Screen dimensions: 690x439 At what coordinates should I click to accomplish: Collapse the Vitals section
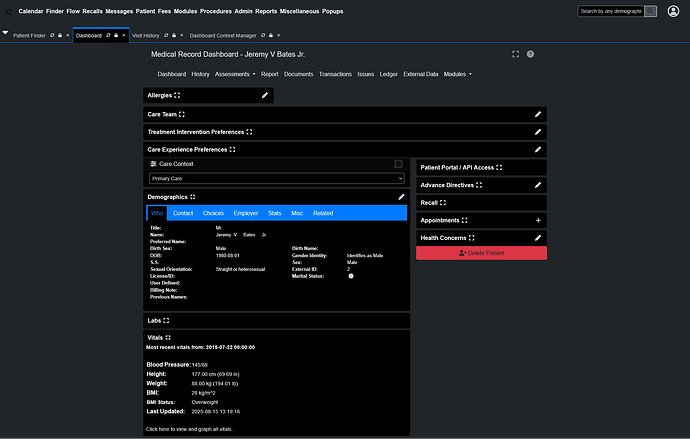(x=168, y=338)
